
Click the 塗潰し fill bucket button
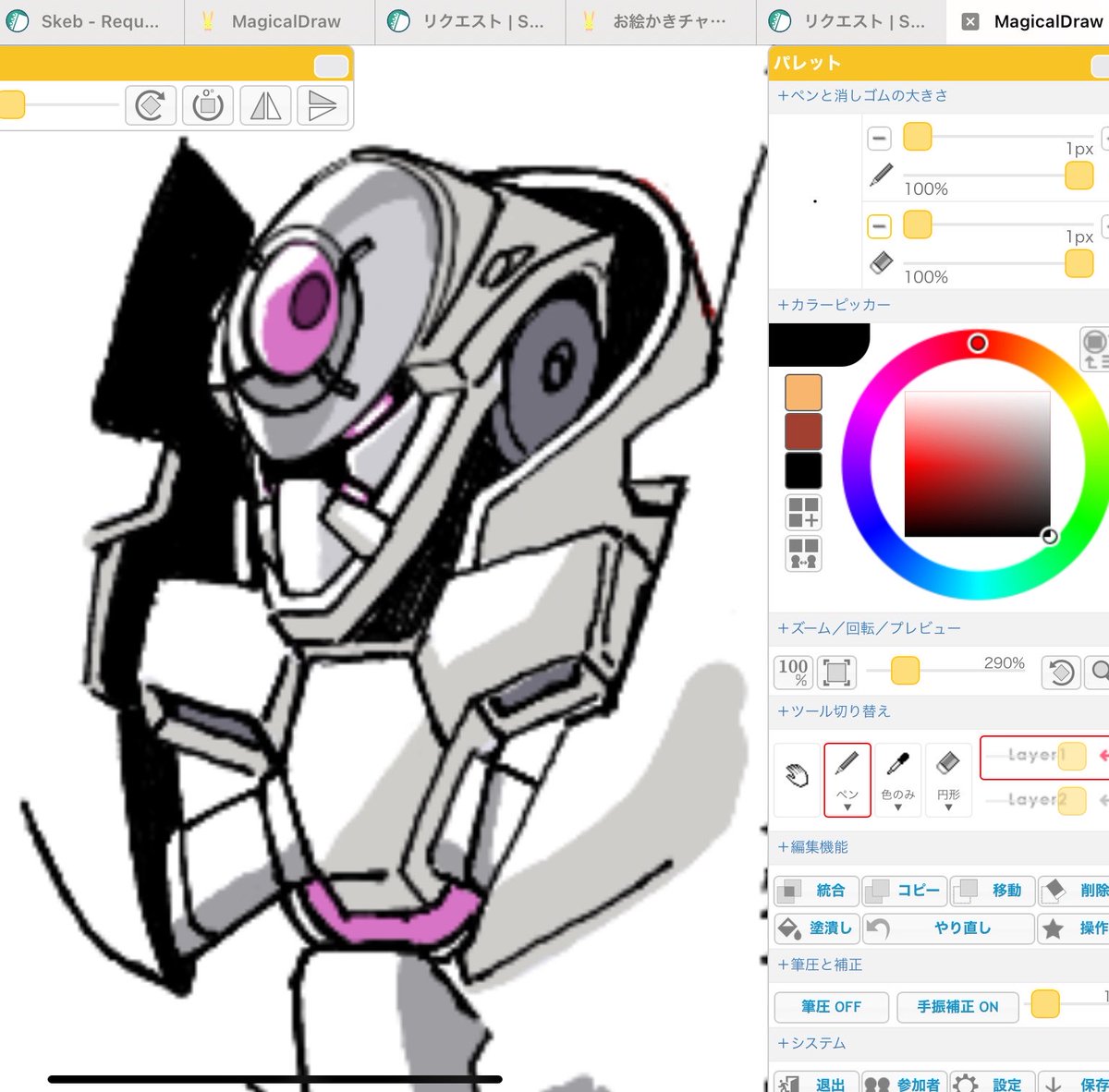pos(816,928)
